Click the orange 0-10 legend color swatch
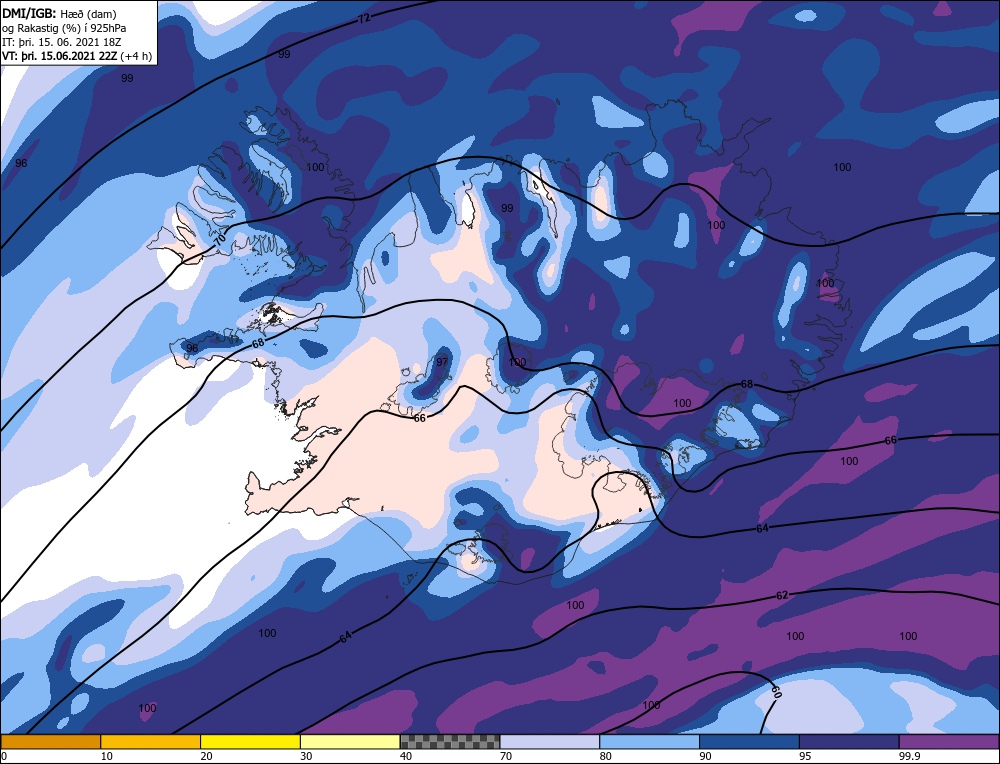Image resolution: width=1000 pixels, height=764 pixels. pyautogui.click(x=50, y=741)
